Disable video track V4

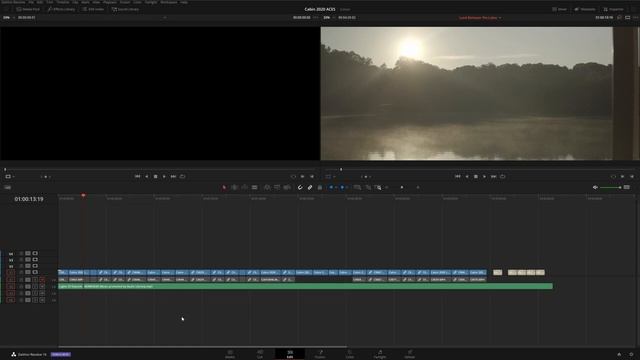[35, 253]
